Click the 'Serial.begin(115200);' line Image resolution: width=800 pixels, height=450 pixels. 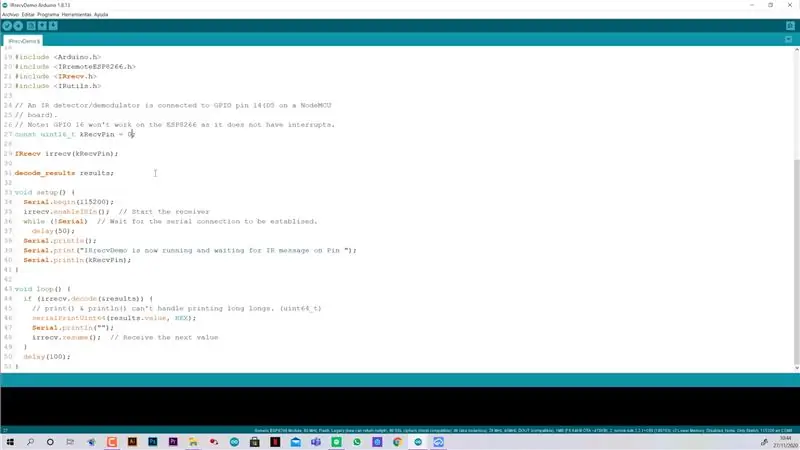[68, 202]
